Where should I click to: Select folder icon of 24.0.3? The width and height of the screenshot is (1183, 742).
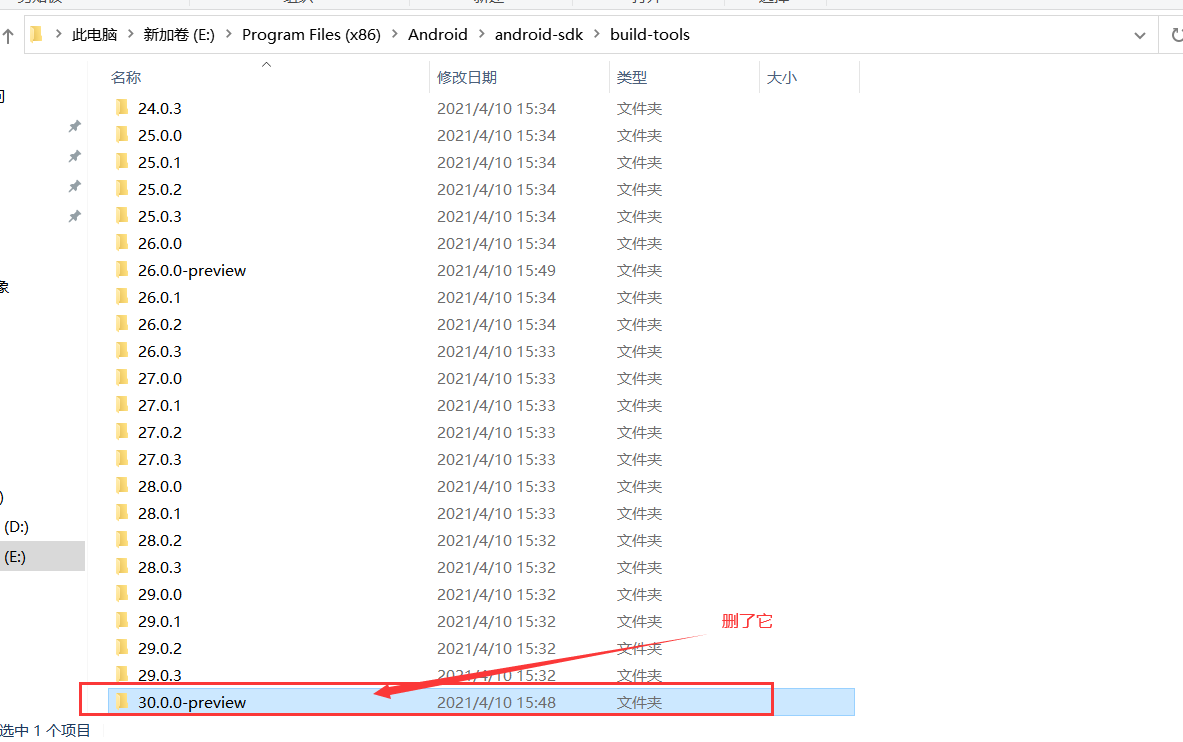point(122,107)
